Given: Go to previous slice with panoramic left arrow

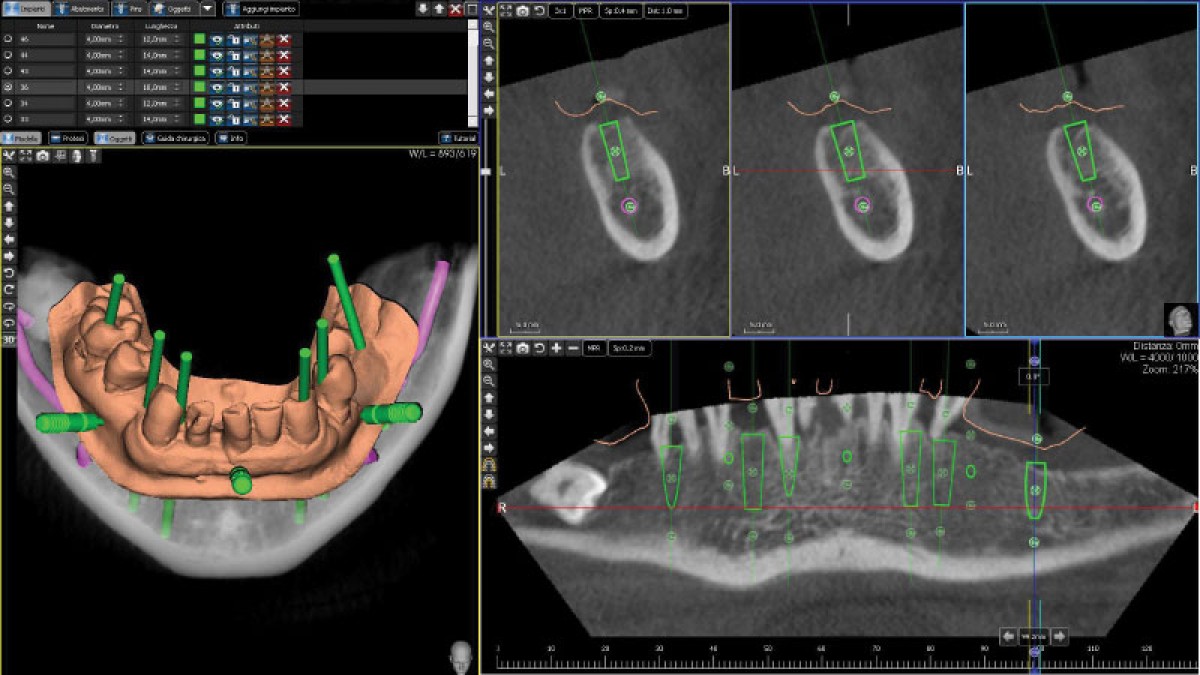Looking at the screenshot, I should (1009, 636).
